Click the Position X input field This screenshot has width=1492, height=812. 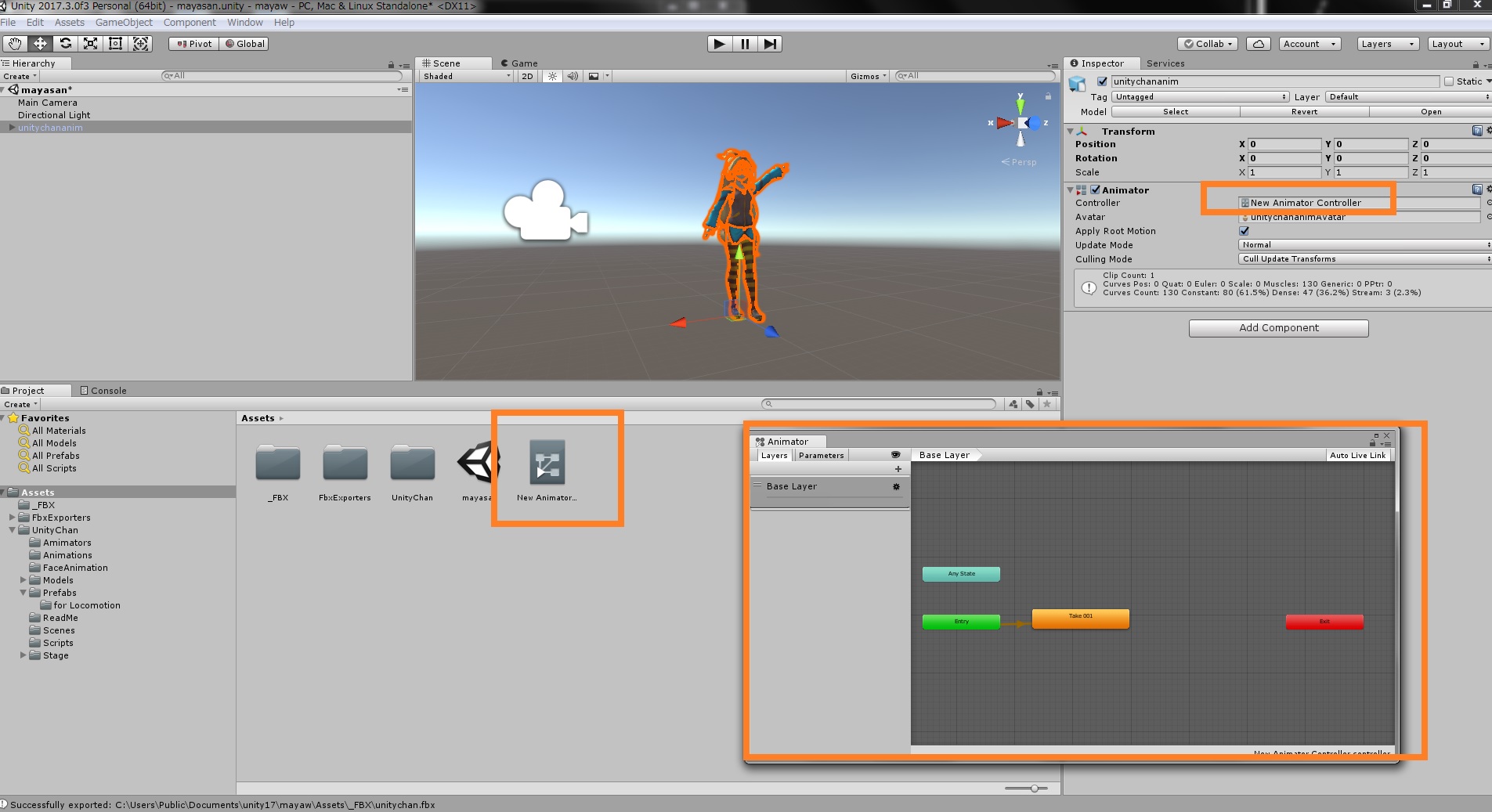pyautogui.click(x=1284, y=144)
